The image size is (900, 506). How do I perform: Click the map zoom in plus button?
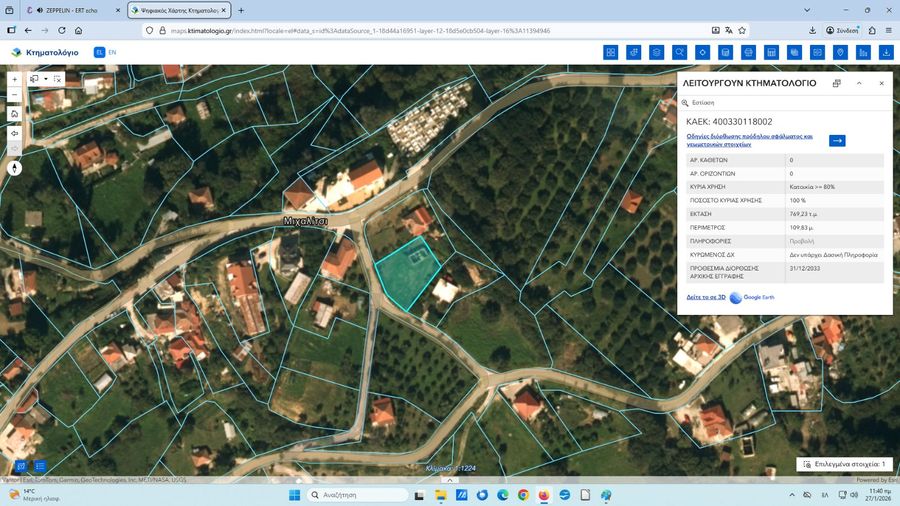(x=14, y=78)
